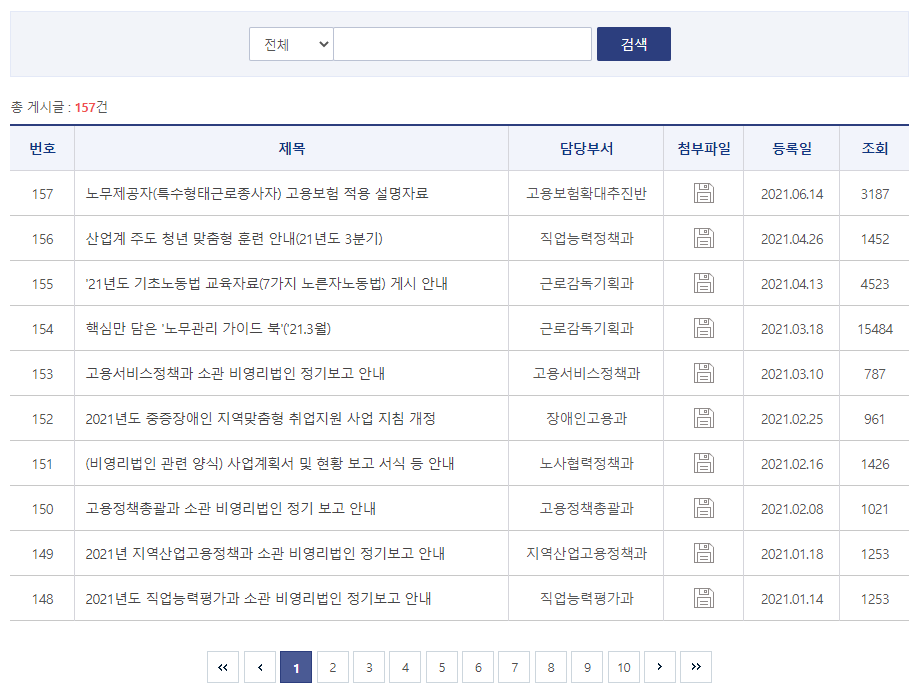Click date cell 2021.06.14
Image resolution: width=923 pixels, height=692 pixels.
click(792, 194)
